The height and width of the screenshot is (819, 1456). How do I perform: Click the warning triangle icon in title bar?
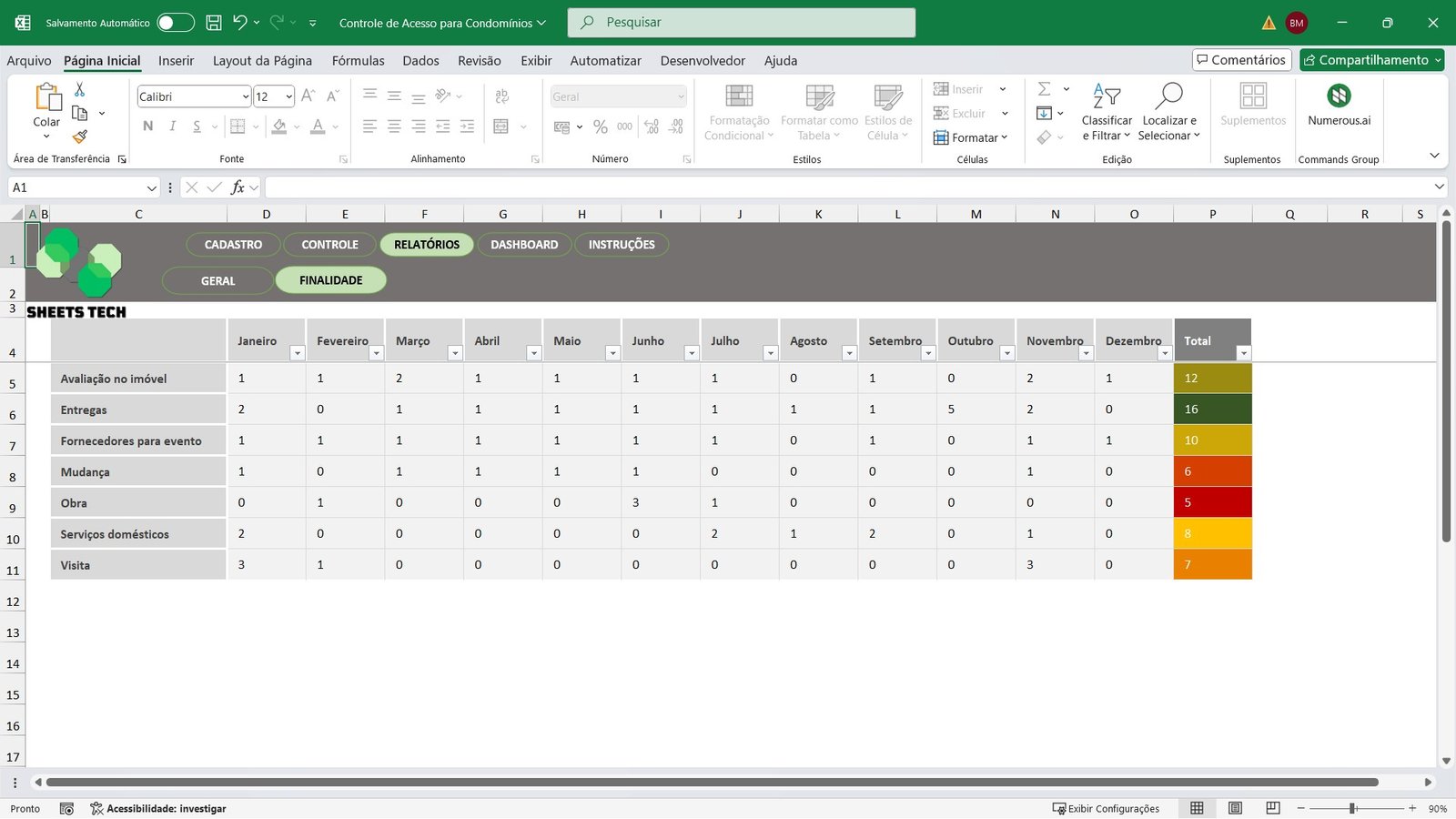coord(1269,23)
